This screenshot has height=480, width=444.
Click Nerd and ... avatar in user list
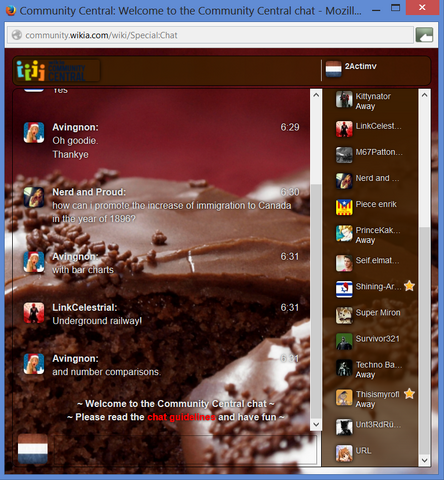point(344,181)
